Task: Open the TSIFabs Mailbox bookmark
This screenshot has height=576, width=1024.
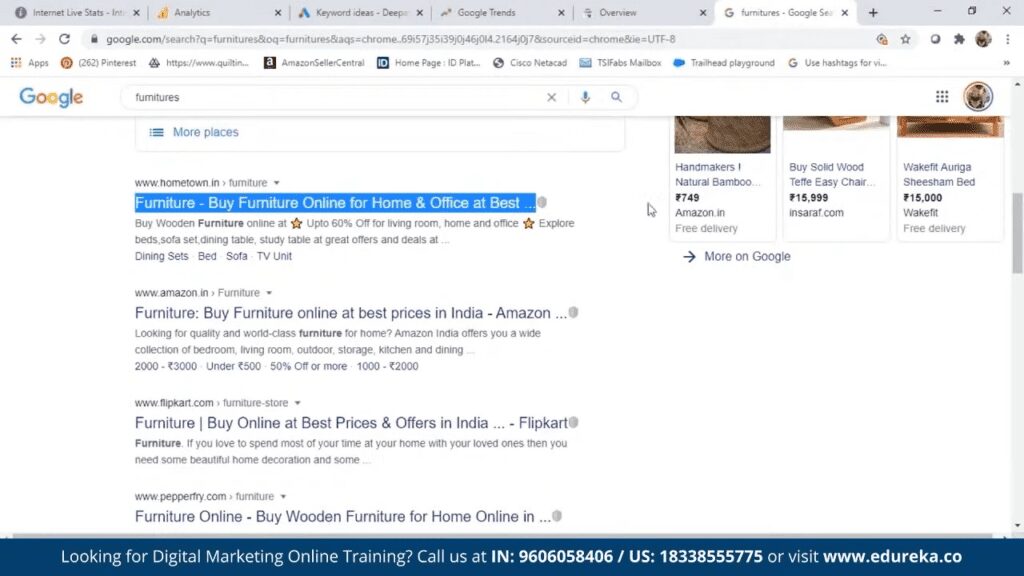Action: [x=620, y=63]
